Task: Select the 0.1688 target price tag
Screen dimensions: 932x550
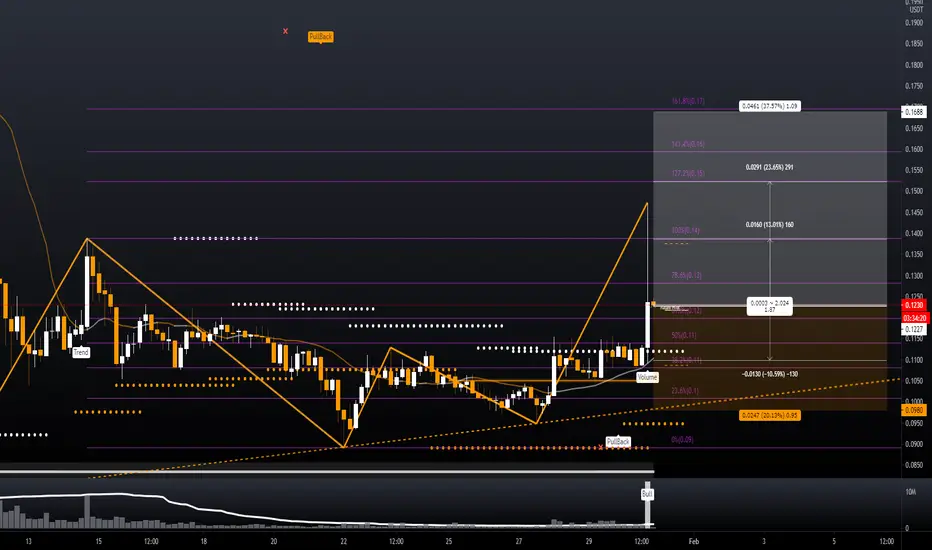Action: 914,112
